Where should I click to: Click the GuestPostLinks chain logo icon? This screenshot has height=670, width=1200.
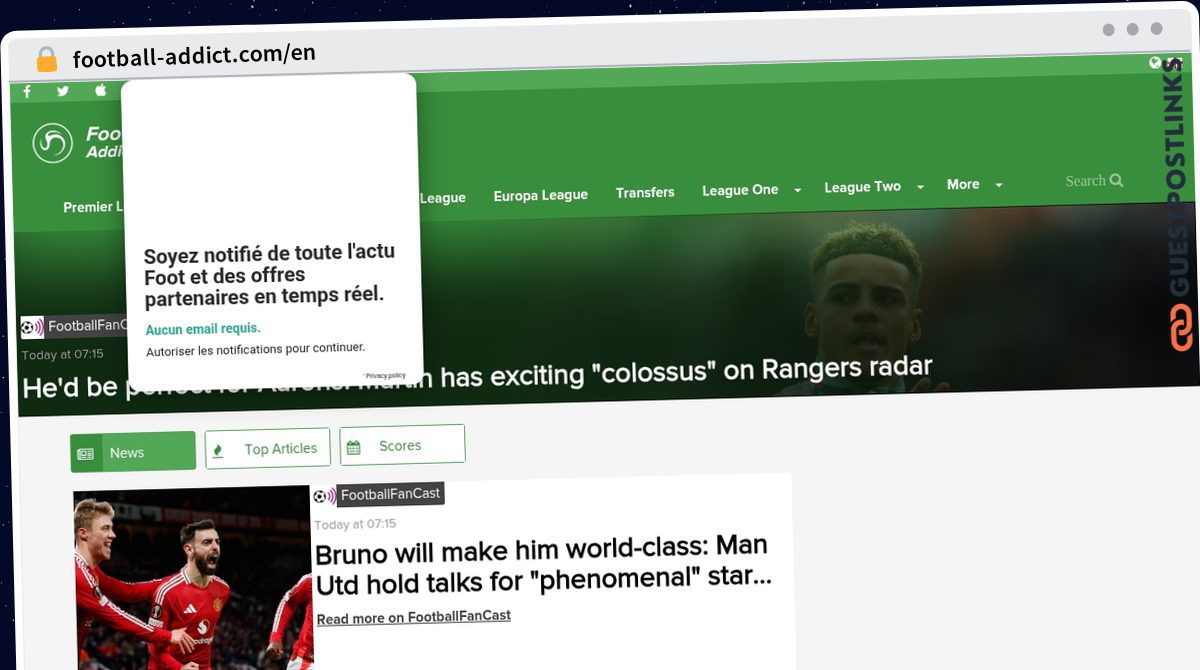point(1182,329)
